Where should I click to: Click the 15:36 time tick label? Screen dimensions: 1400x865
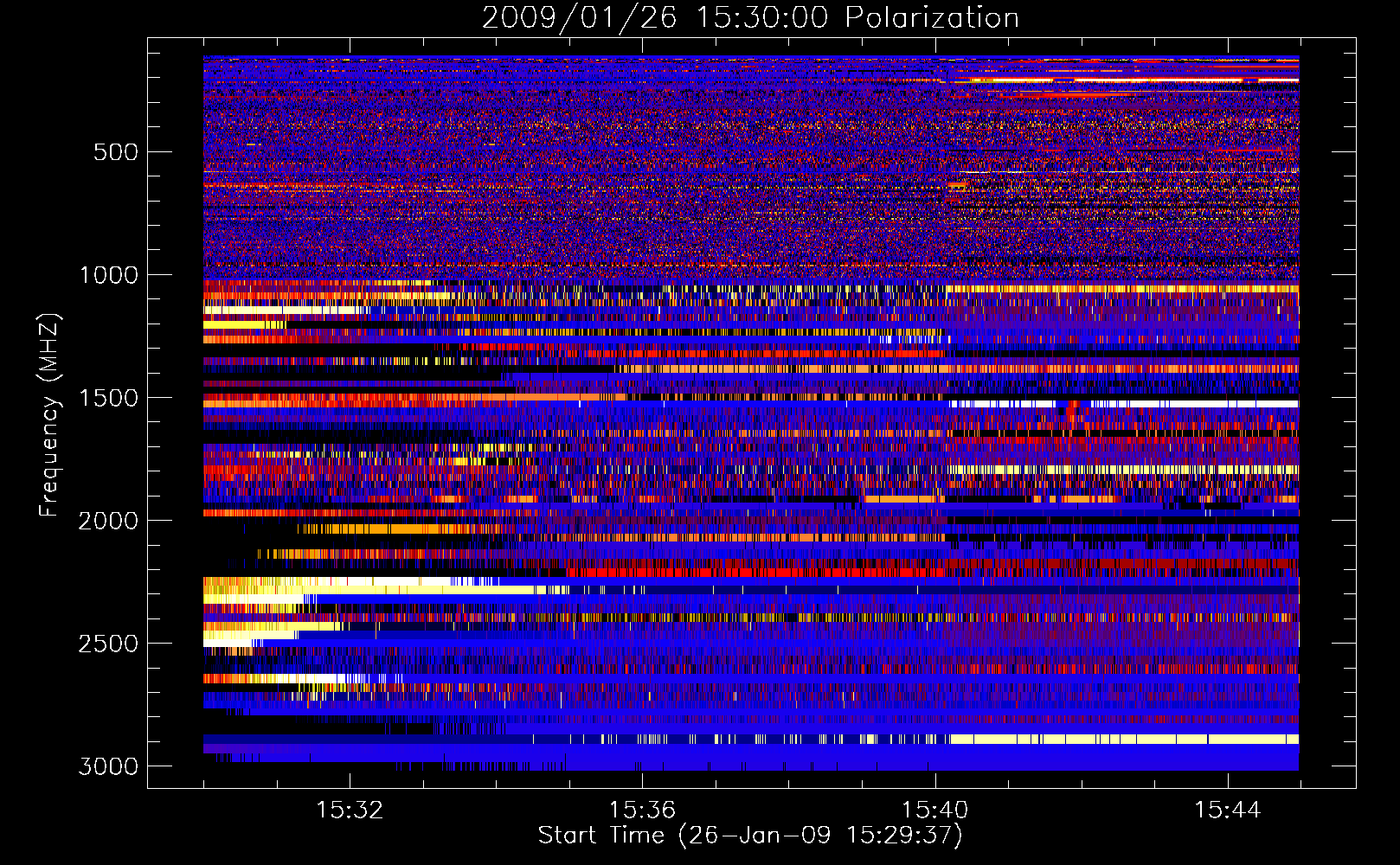point(642,810)
